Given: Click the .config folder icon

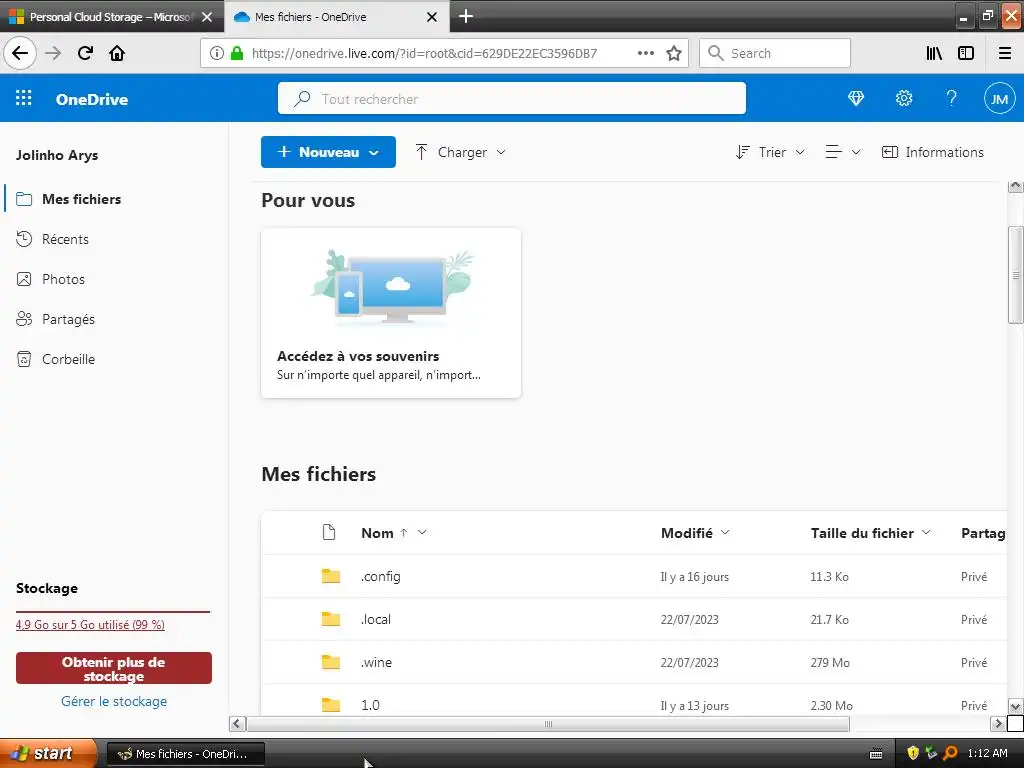Looking at the screenshot, I should 331,576.
